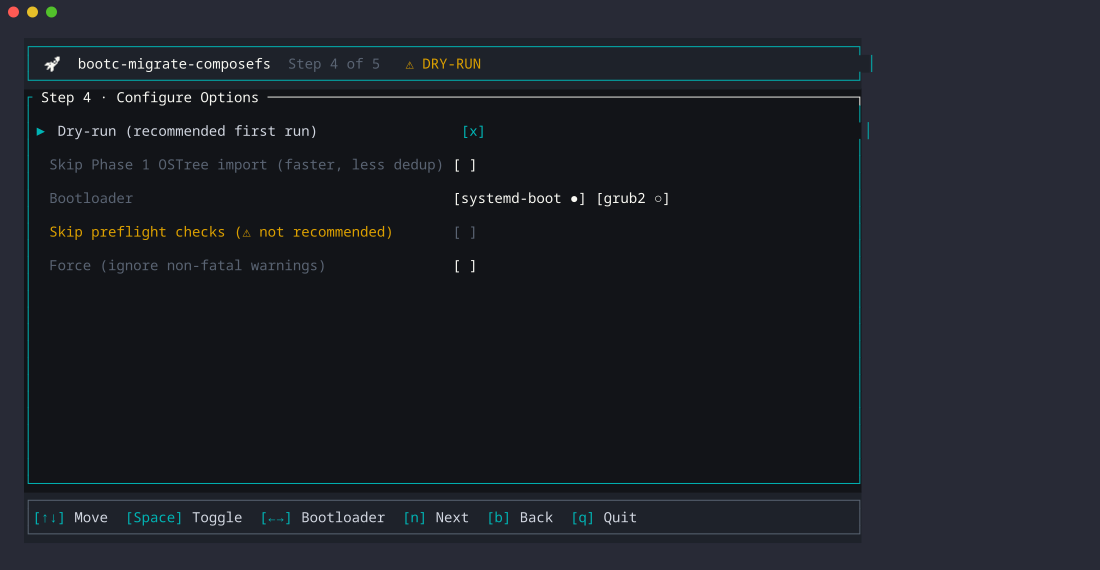Minimize the window with yellow button
Screen dimensions: 1100x570
tap(32, 12)
